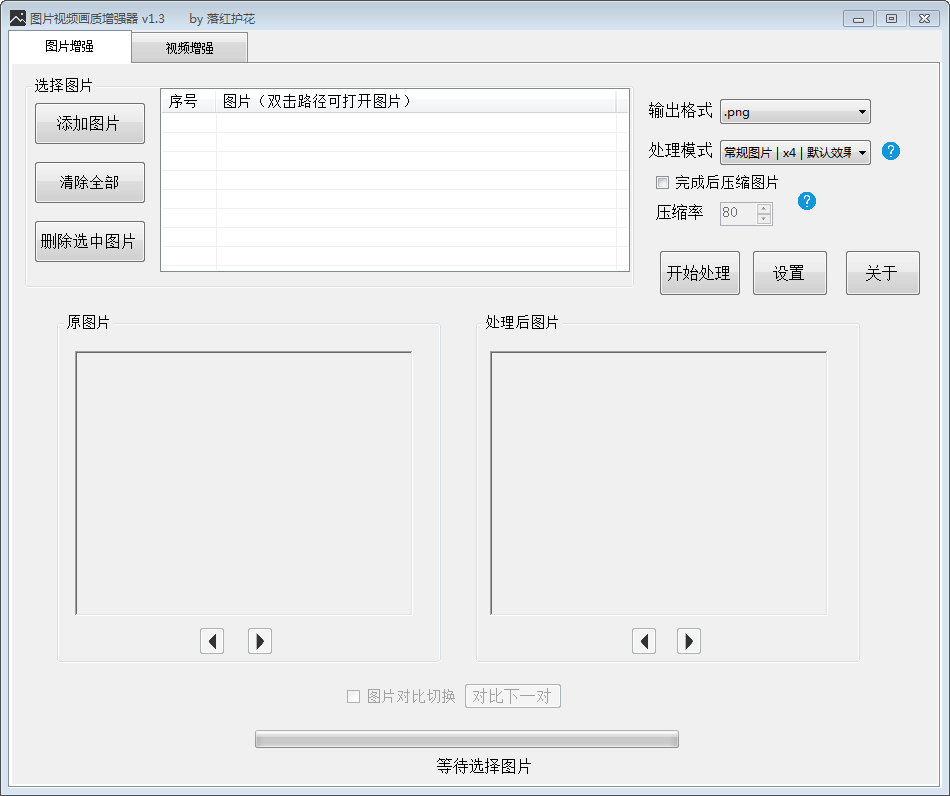The image size is (950, 796).
Task: Open the 输出格式 .png dropdown
Action: (795, 112)
